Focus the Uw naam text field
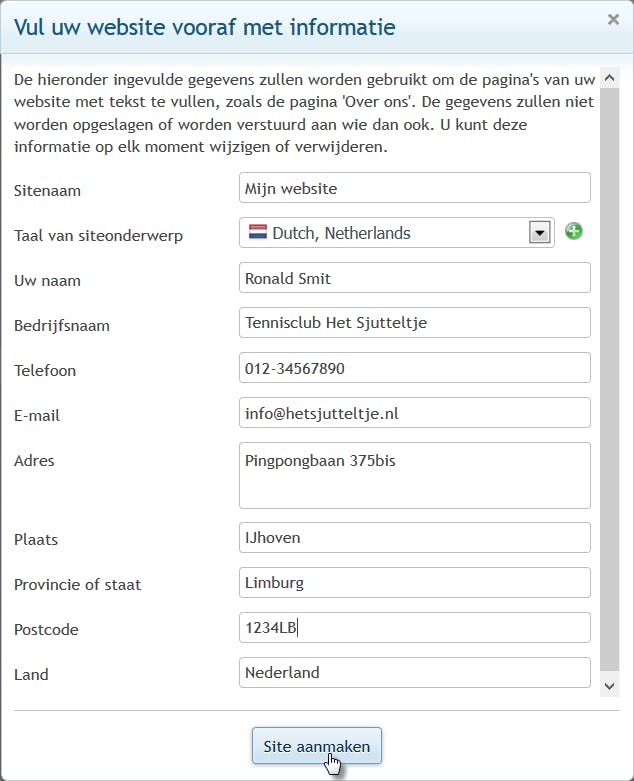Viewport: 634px width, 781px height. tap(415, 278)
